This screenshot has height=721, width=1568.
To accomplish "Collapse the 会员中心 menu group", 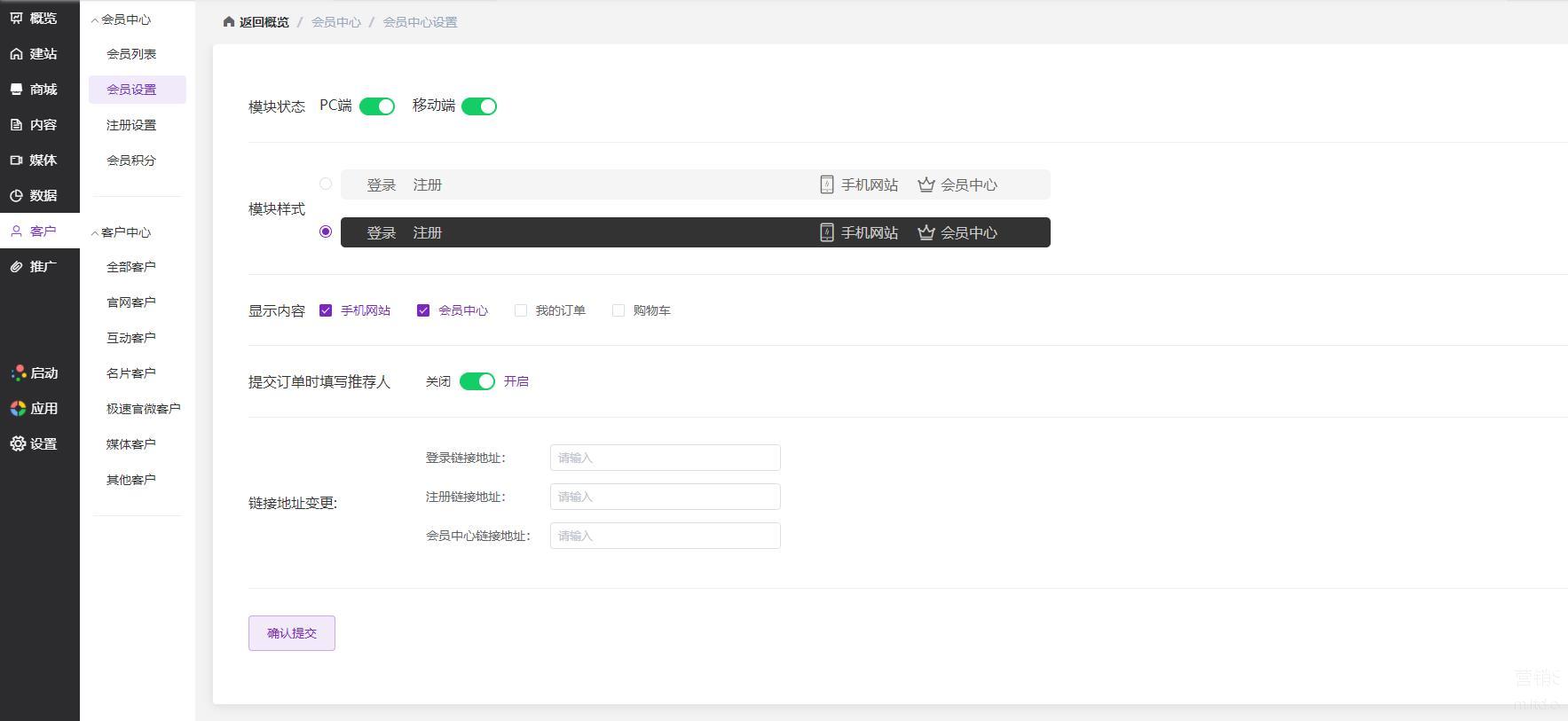I will click(95, 20).
